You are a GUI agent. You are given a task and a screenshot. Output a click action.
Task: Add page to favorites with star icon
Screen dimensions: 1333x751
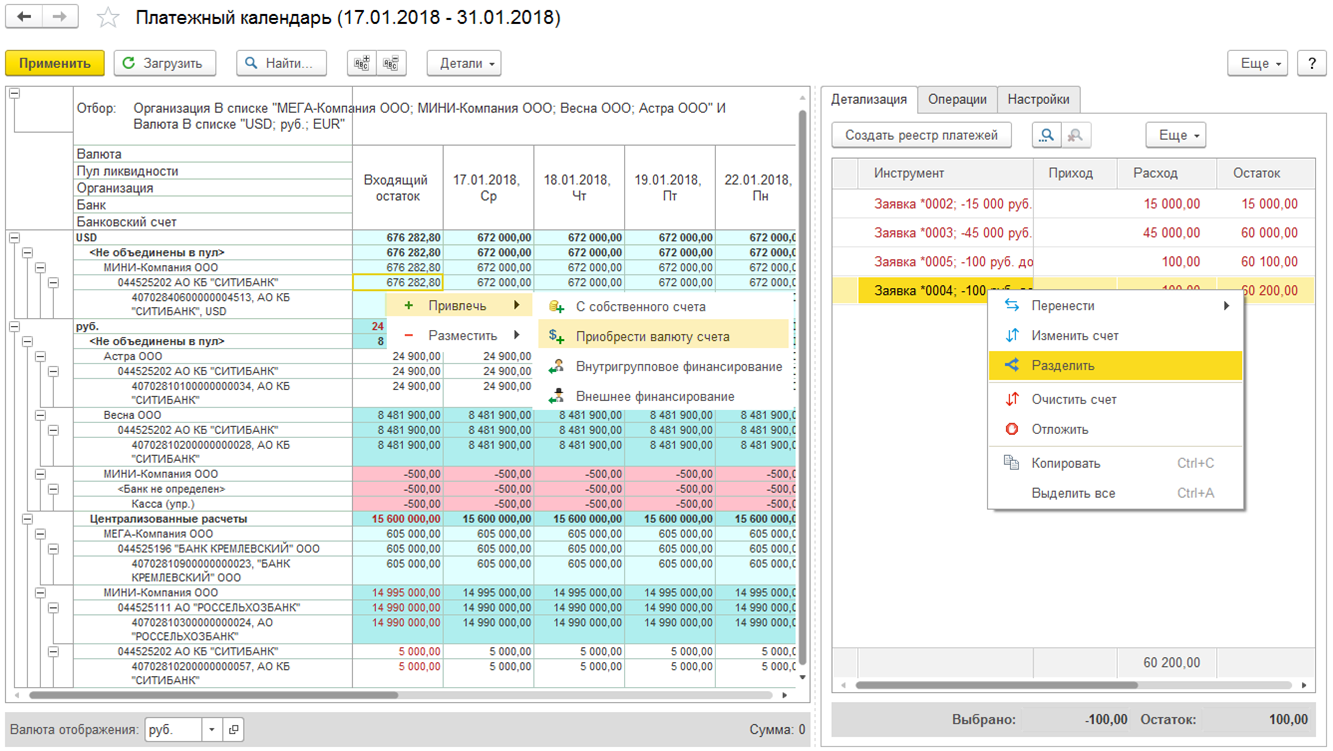108,18
